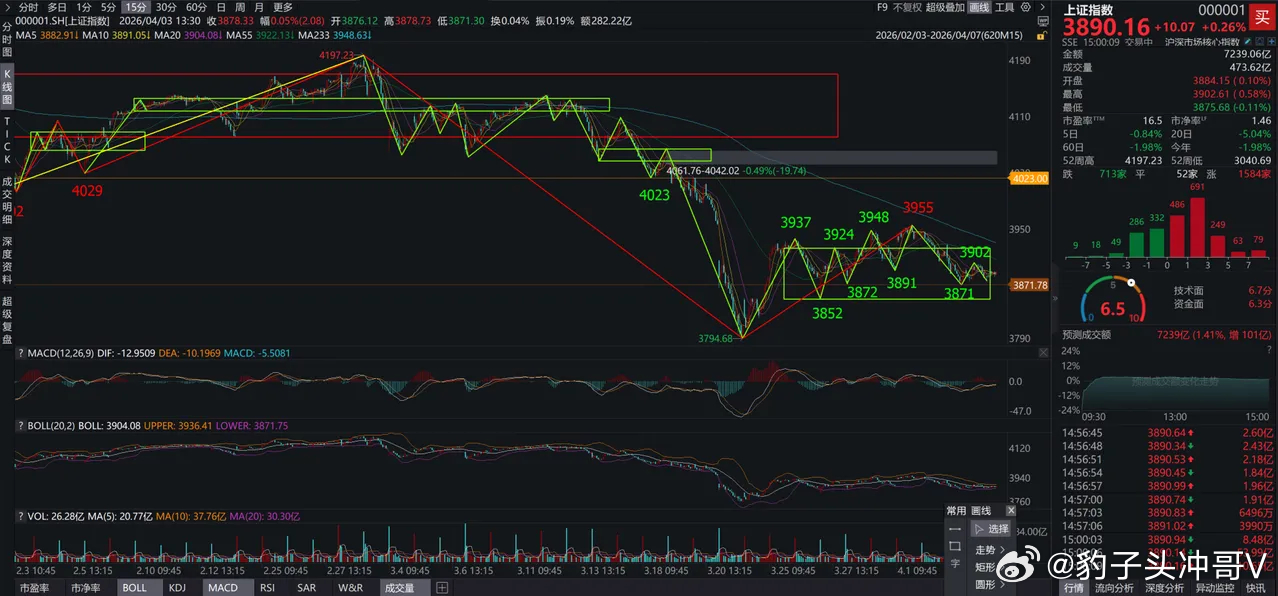The height and width of the screenshot is (596, 1278).
Task: Switch to weekly 周 chart
Action: [240, 7]
